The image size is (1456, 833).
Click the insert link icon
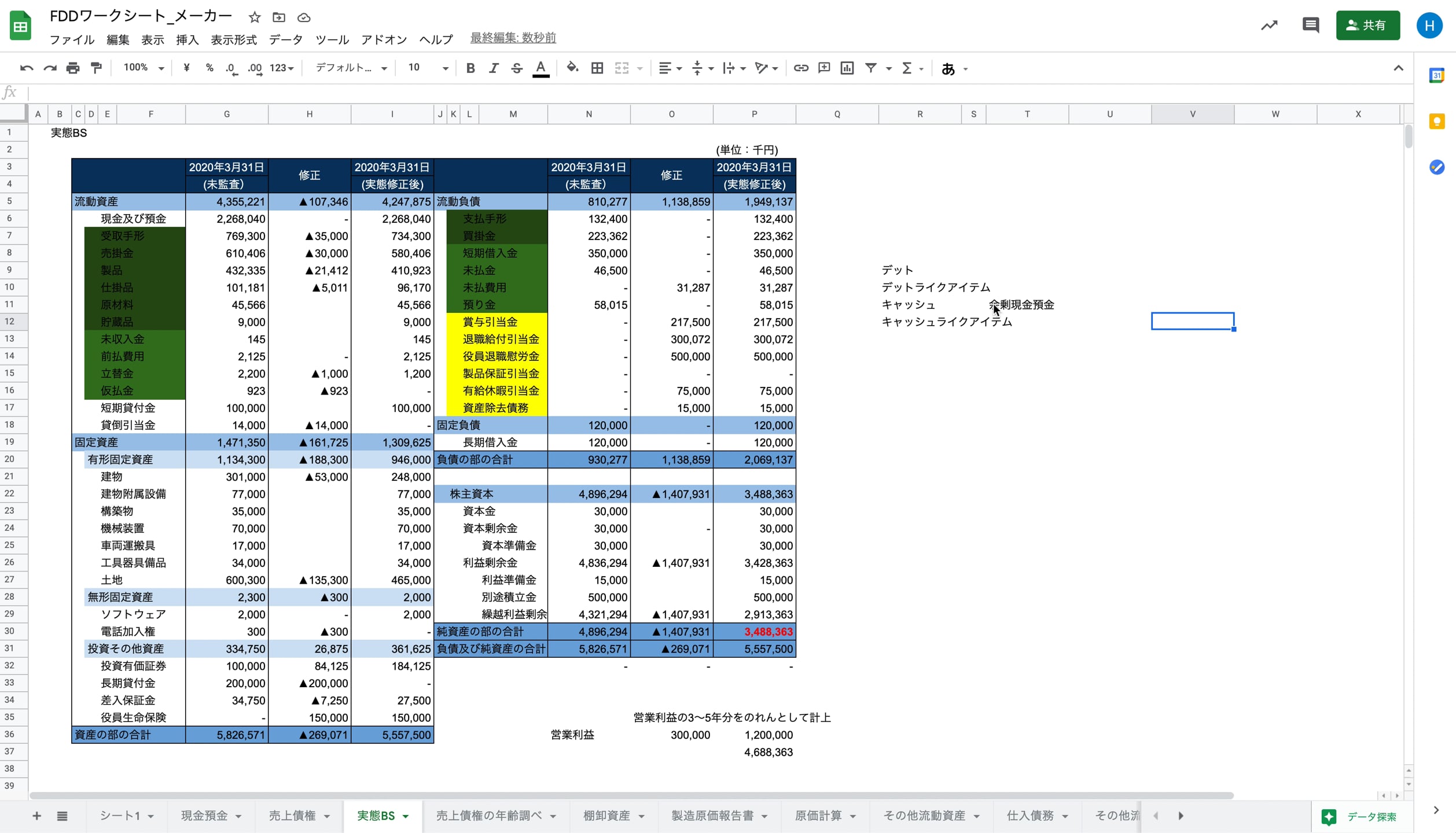pos(800,68)
